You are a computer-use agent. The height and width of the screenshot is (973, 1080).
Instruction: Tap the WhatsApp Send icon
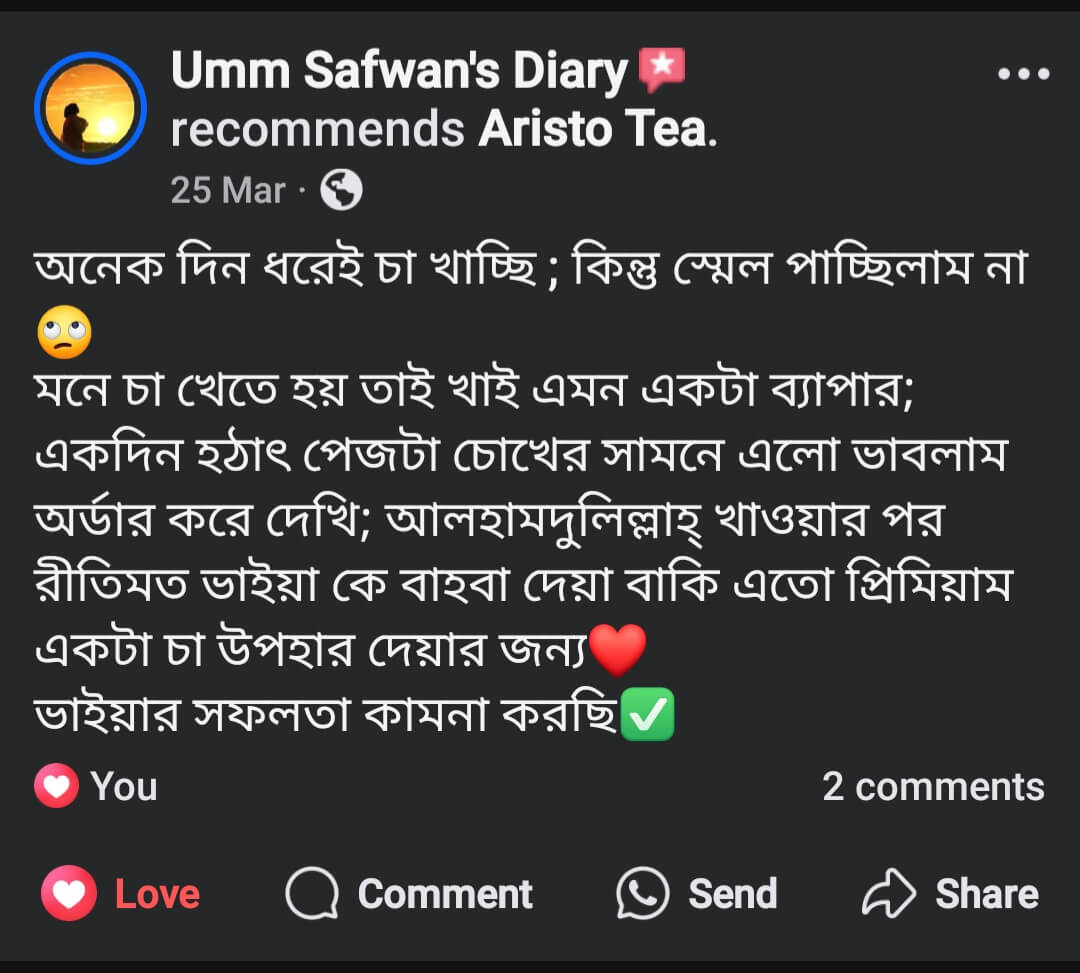(643, 893)
